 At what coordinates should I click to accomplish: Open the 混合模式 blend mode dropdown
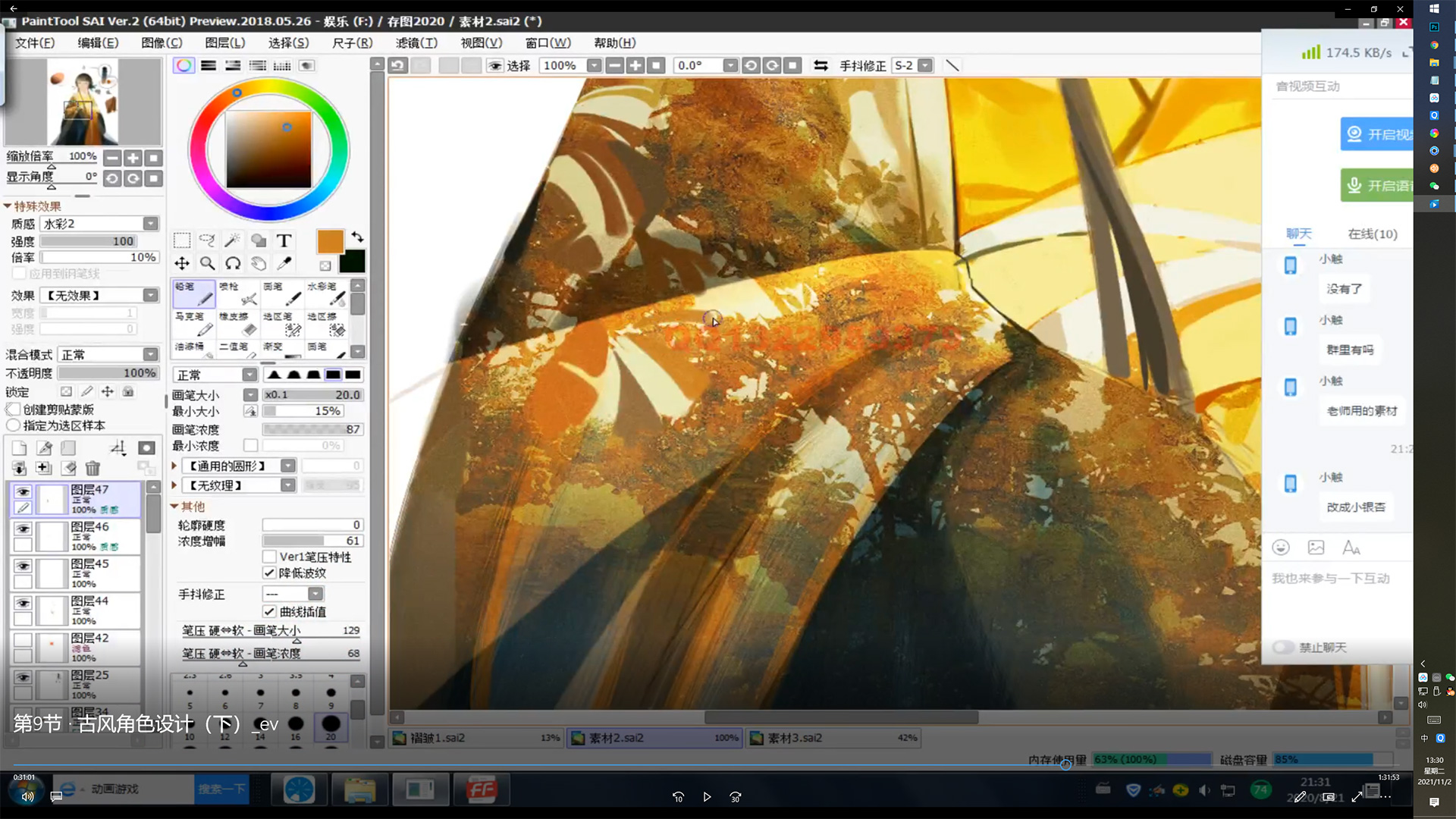point(108,354)
